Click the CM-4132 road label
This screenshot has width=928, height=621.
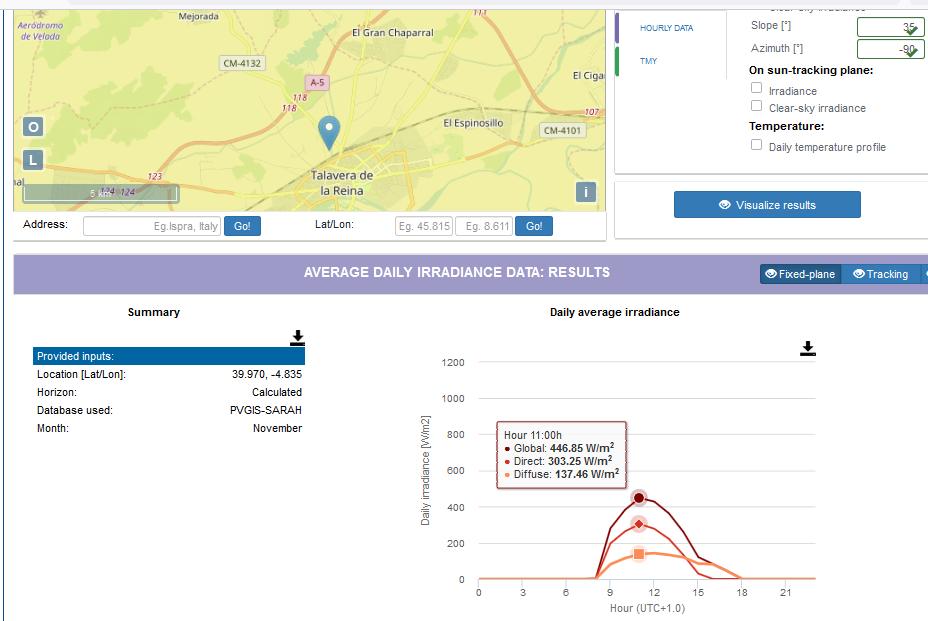[242, 63]
